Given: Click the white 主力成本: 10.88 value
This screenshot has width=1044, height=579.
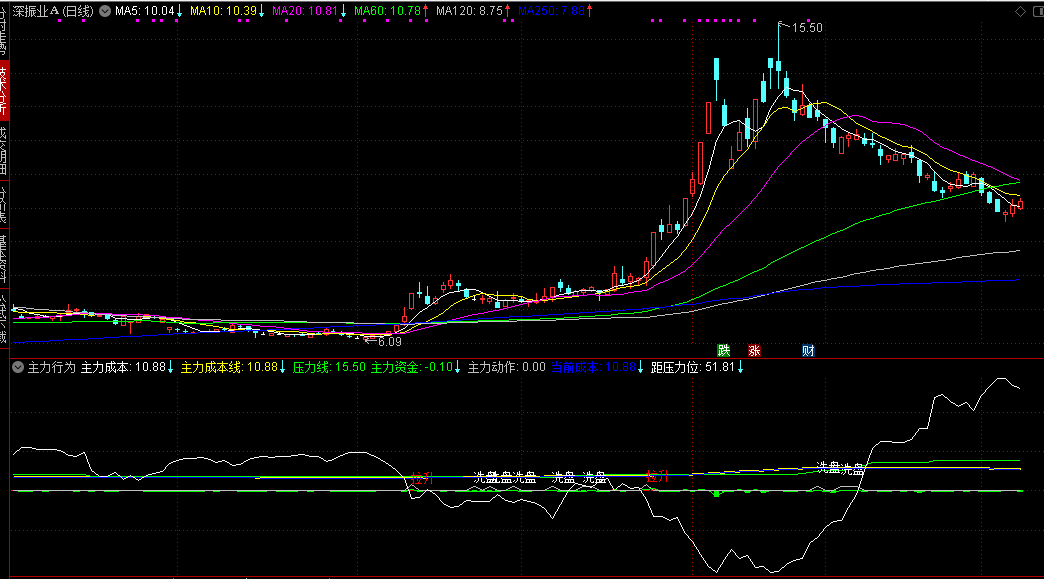Looking at the screenshot, I should (x=123, y=367).
